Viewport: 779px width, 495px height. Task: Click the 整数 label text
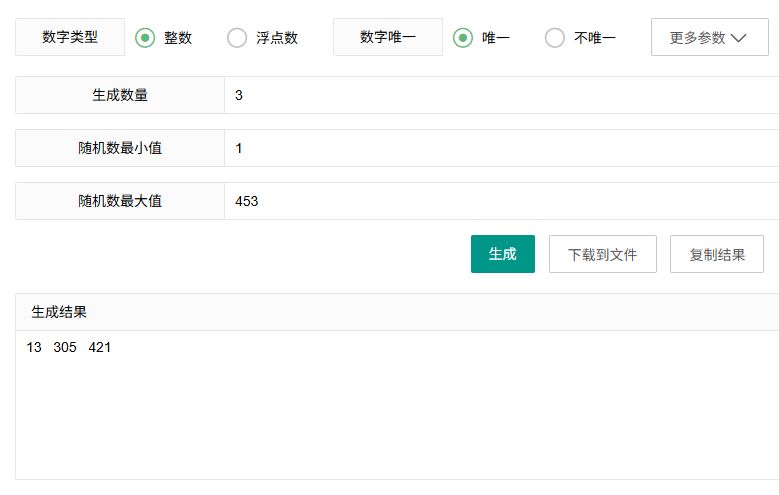point(178,38)
